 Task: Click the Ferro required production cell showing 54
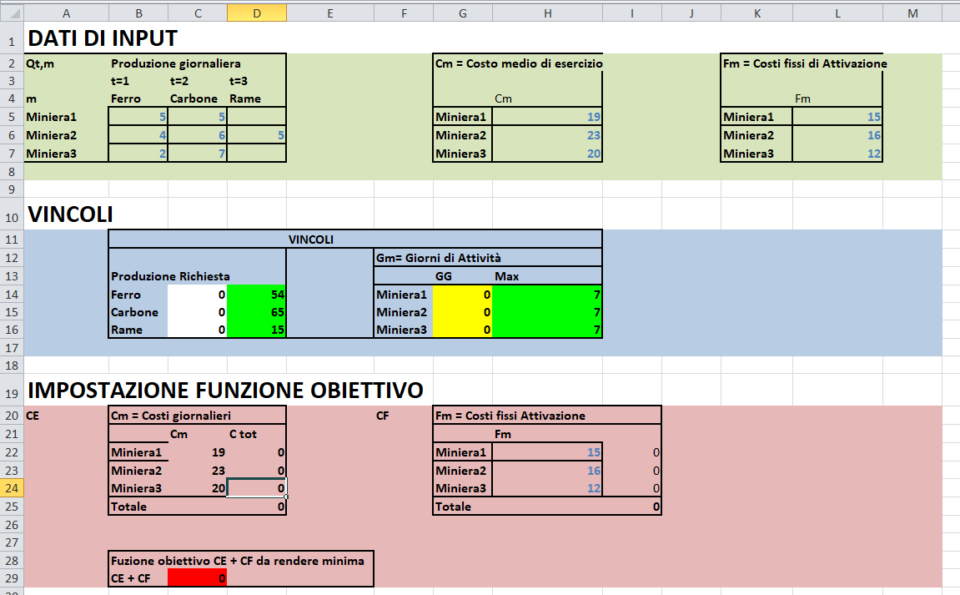(x=255, y=295)
